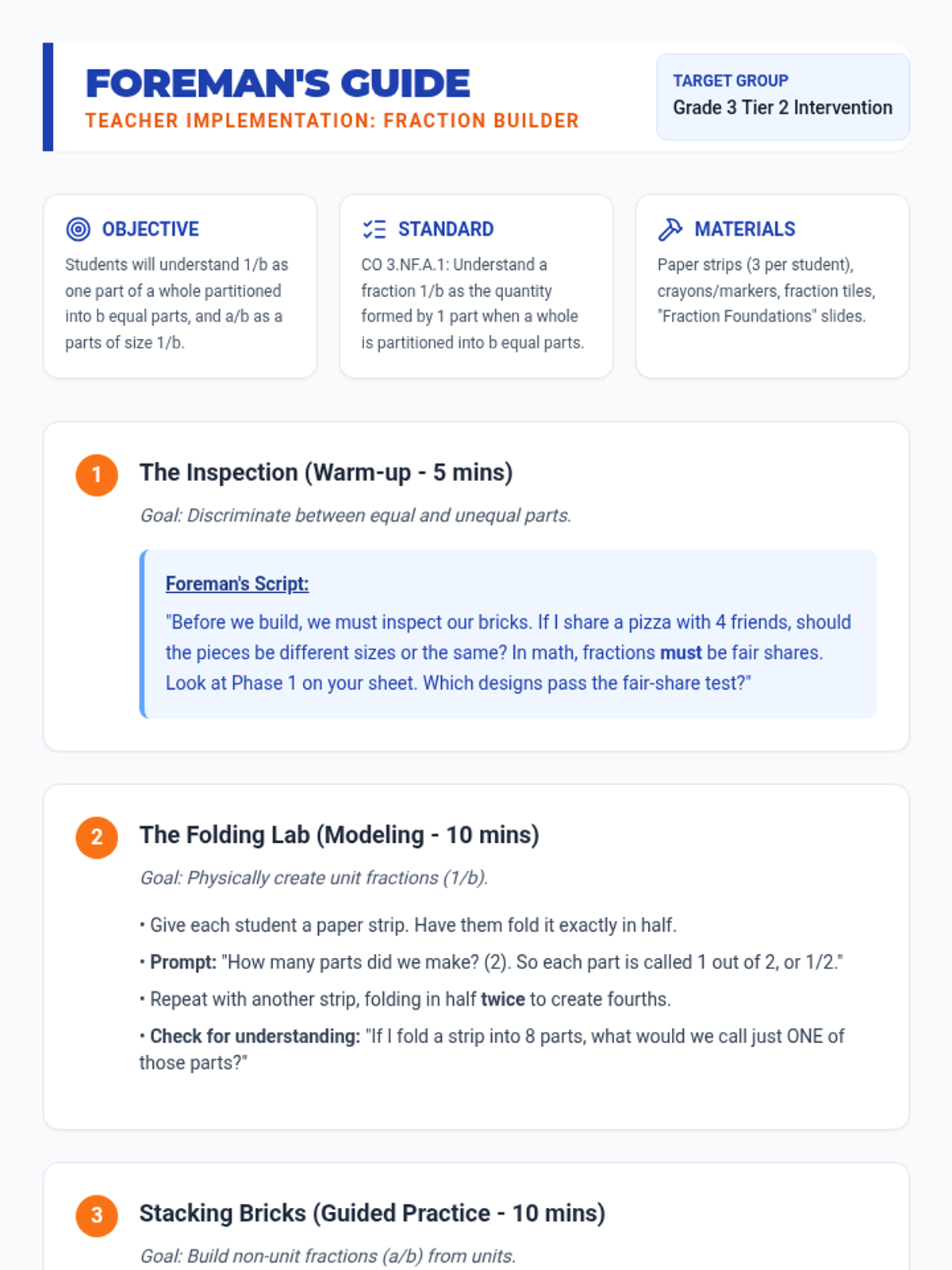Click the Materials hammer icon
Image resolution: width=952 pixels, height=1270 pixels.
coord(670,229)
